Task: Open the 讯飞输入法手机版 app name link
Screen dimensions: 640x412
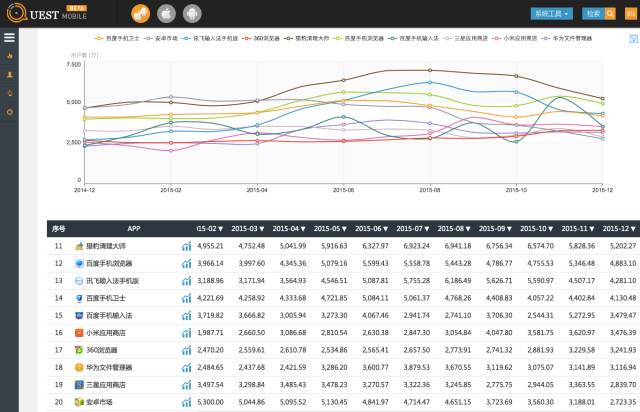Action: [x=112, y=281]
